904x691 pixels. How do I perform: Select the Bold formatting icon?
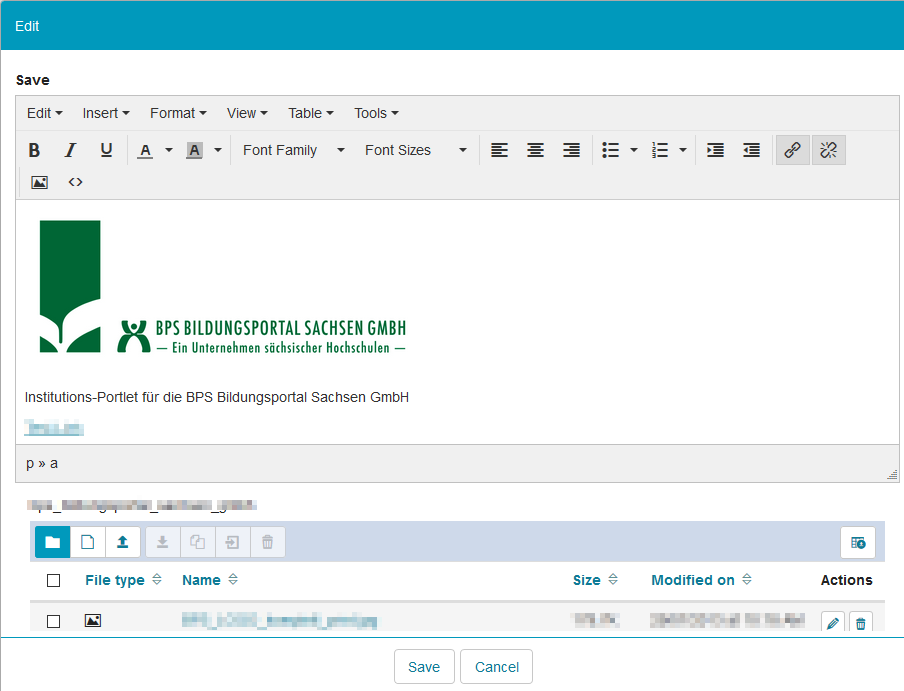pyautogui.click(x=34, y=150)
